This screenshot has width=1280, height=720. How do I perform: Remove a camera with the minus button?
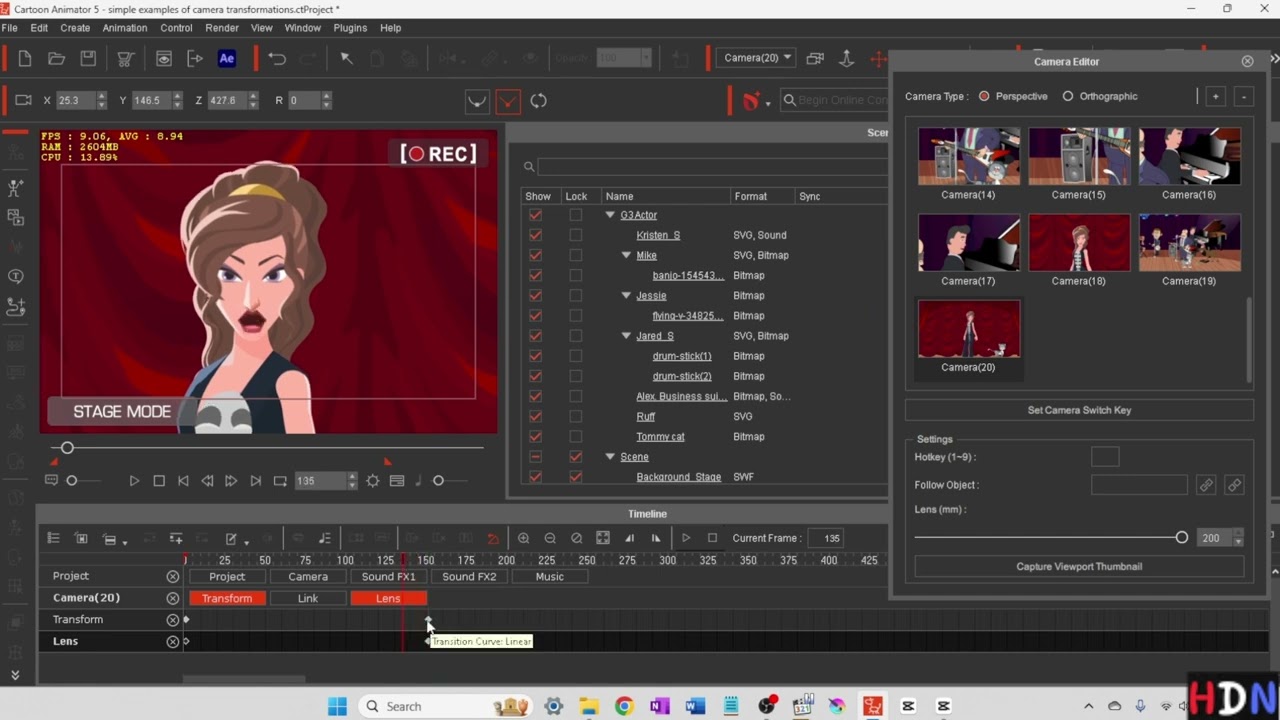point(1244,97)
